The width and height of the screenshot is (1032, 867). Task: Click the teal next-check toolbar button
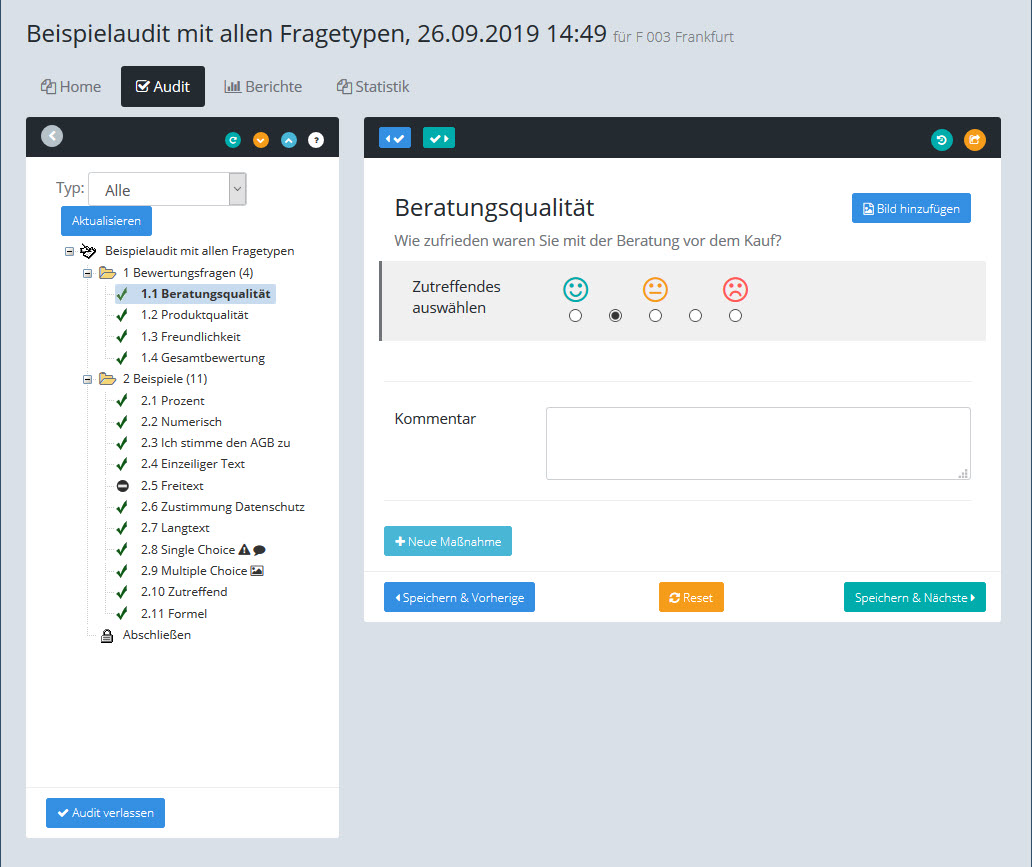click(x=439, y=138)
